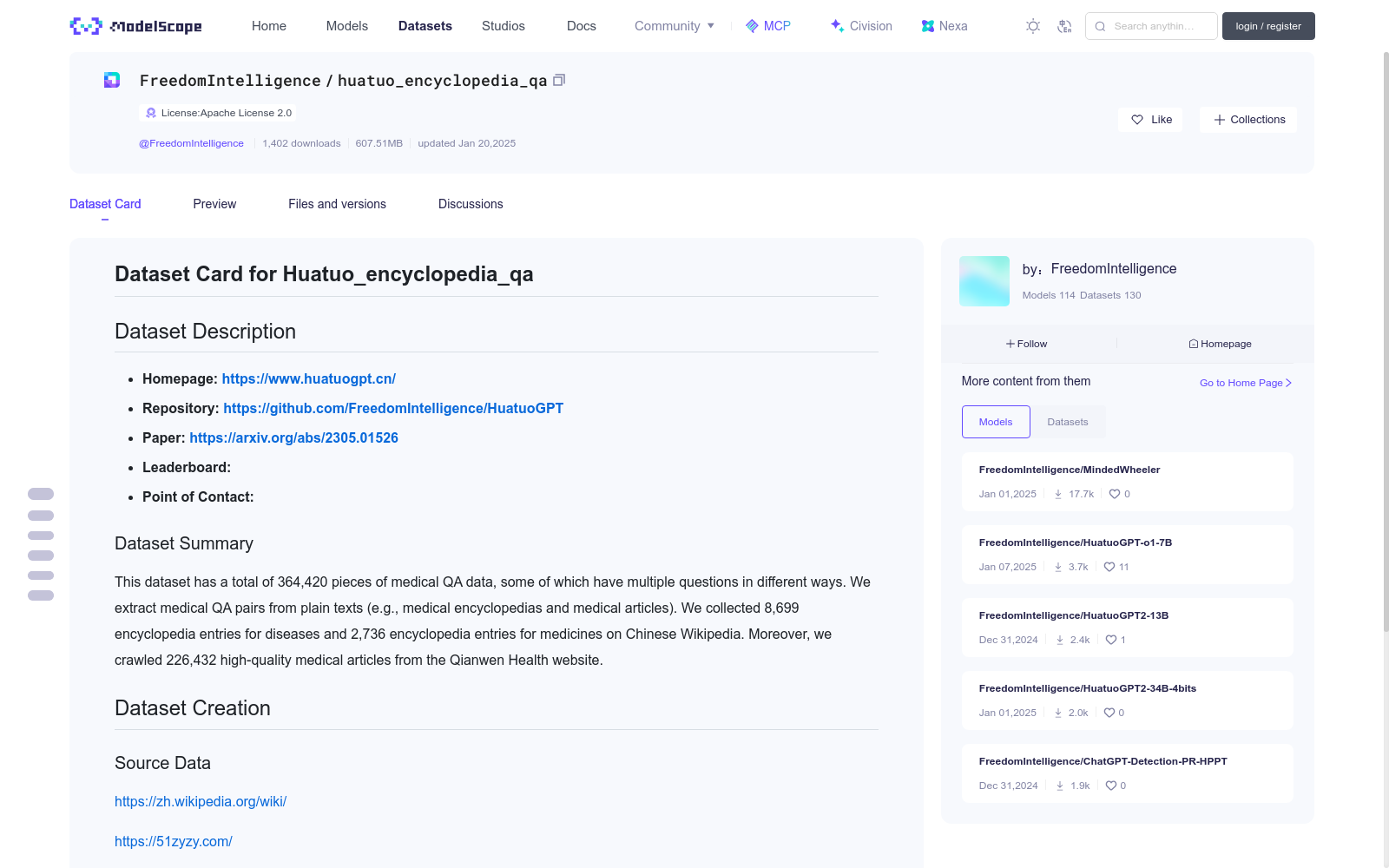Click heart icon on HuatuoGPT-o1-7B card
This screenshot has height=868, width=1389.
(1109, 567)
